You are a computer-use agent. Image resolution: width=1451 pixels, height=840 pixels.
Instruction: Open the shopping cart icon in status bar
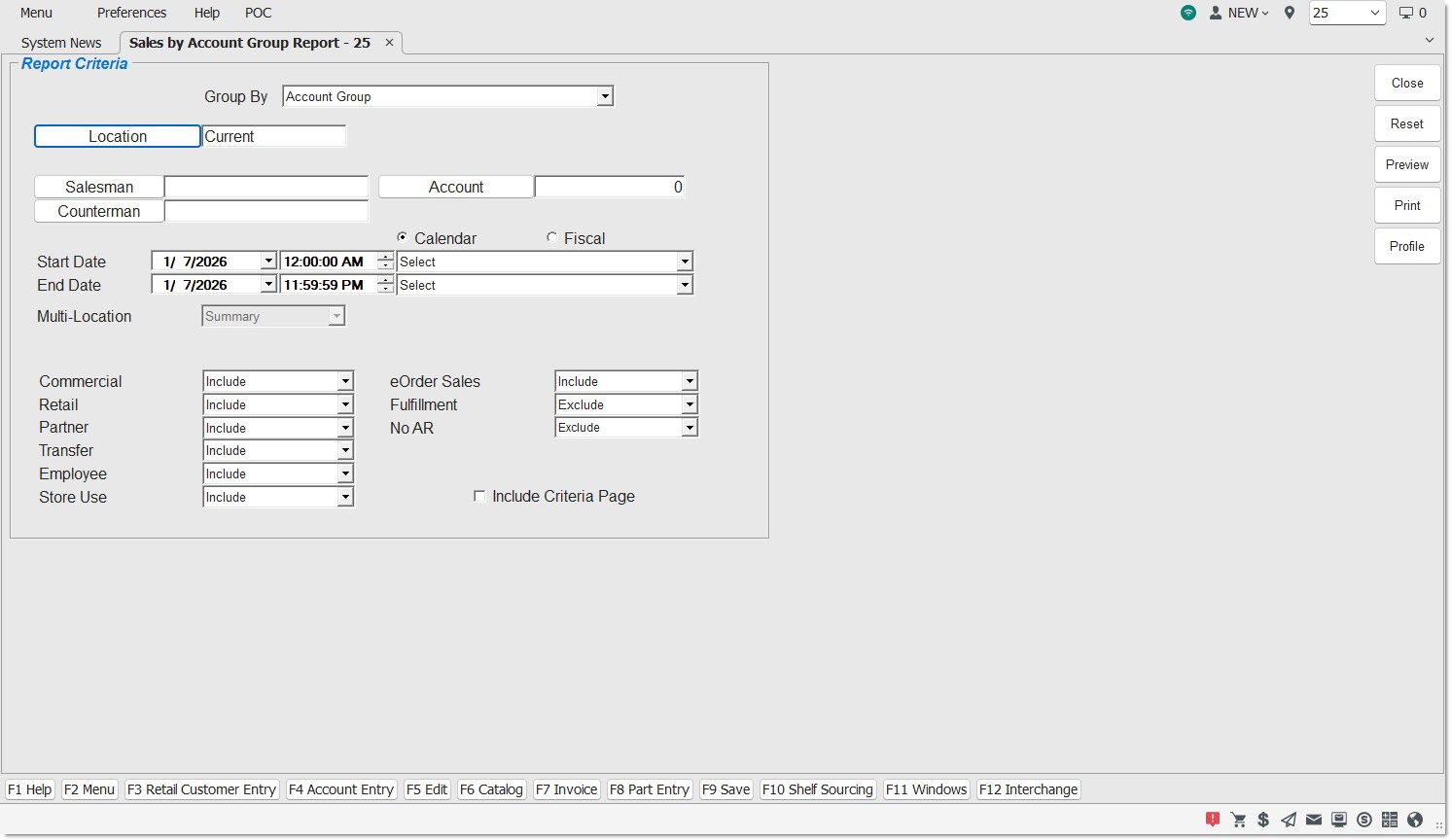1238,820
